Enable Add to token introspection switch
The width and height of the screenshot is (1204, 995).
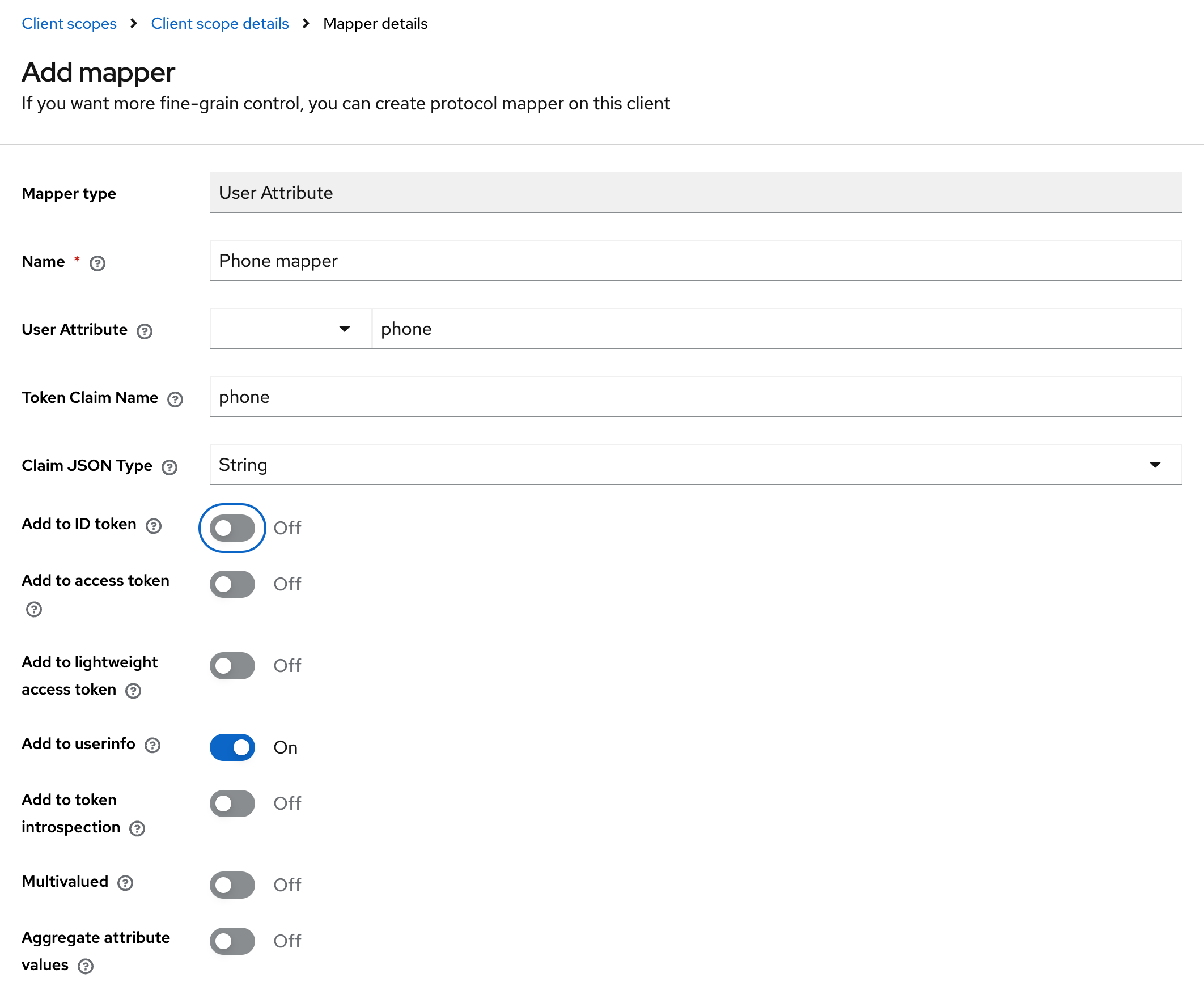pyautogui.click(x=232, y=803)
